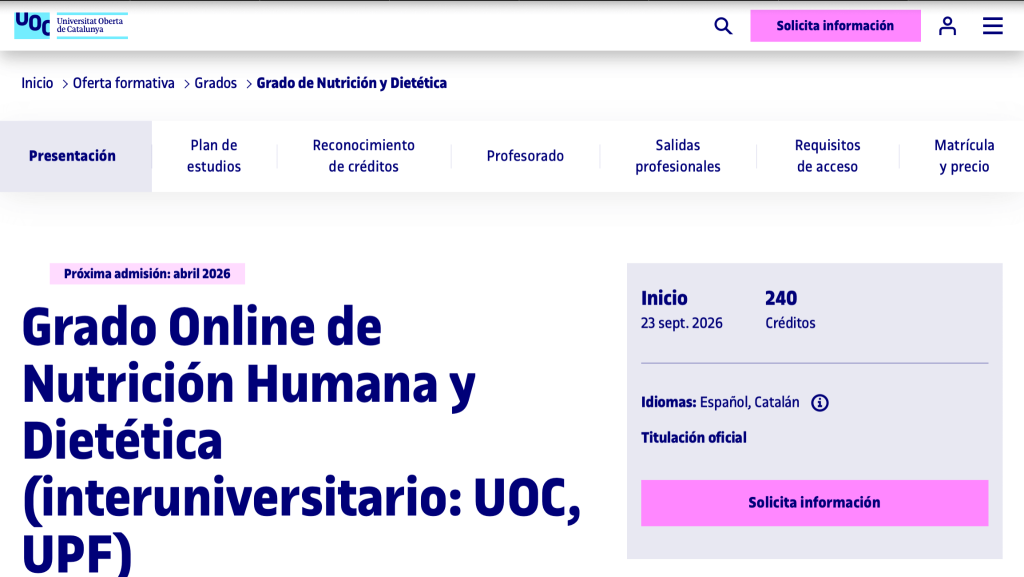Click Titulación oficial label
The height and width of the screenshot is (577, 1024).
coord(694,437)
